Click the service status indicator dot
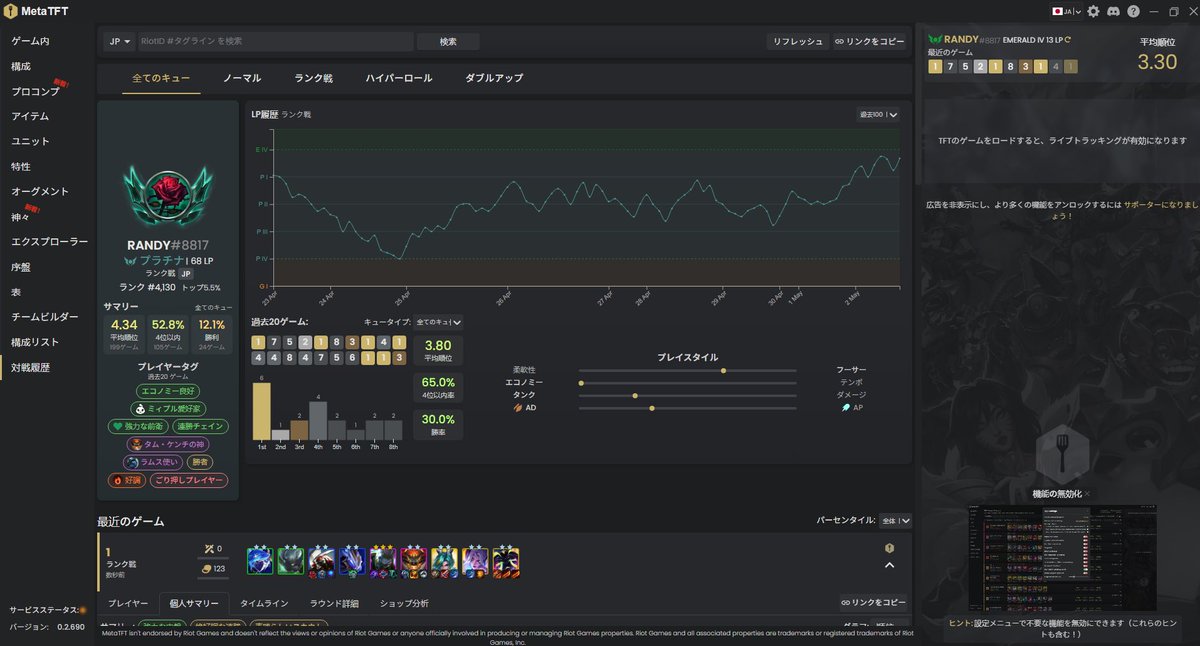1200x646 pixels. (x=83, y=609)
